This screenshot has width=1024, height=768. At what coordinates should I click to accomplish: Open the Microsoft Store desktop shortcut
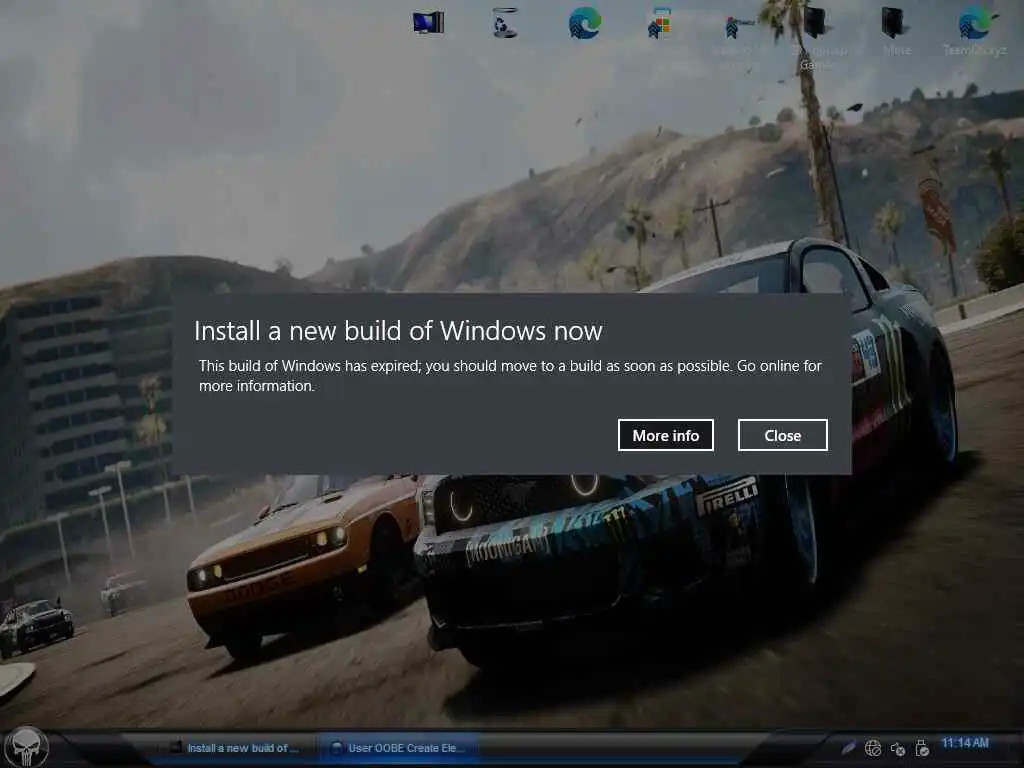click(x=659, y=23)
